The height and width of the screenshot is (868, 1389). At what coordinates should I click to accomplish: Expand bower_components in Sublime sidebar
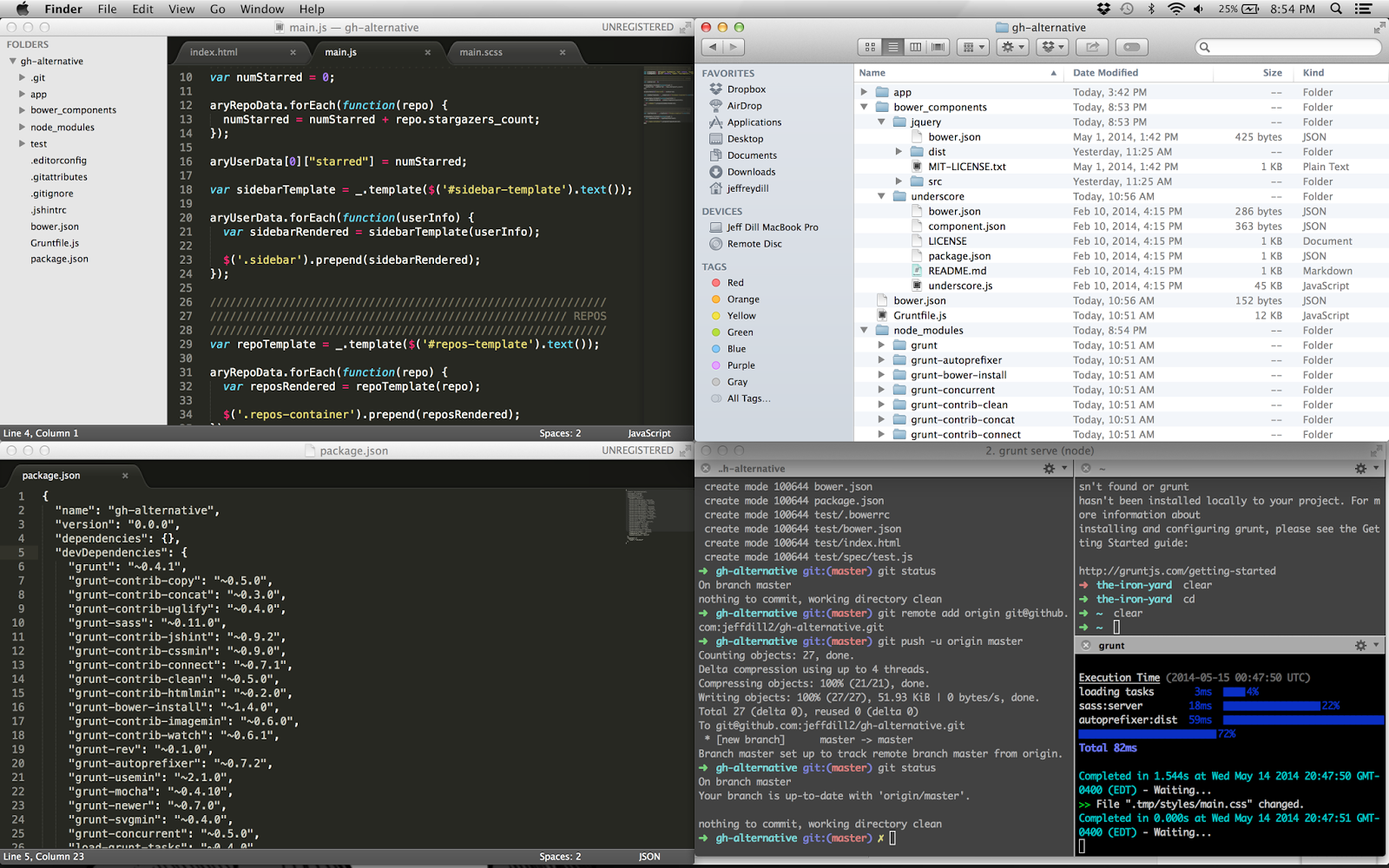(22, 110)
